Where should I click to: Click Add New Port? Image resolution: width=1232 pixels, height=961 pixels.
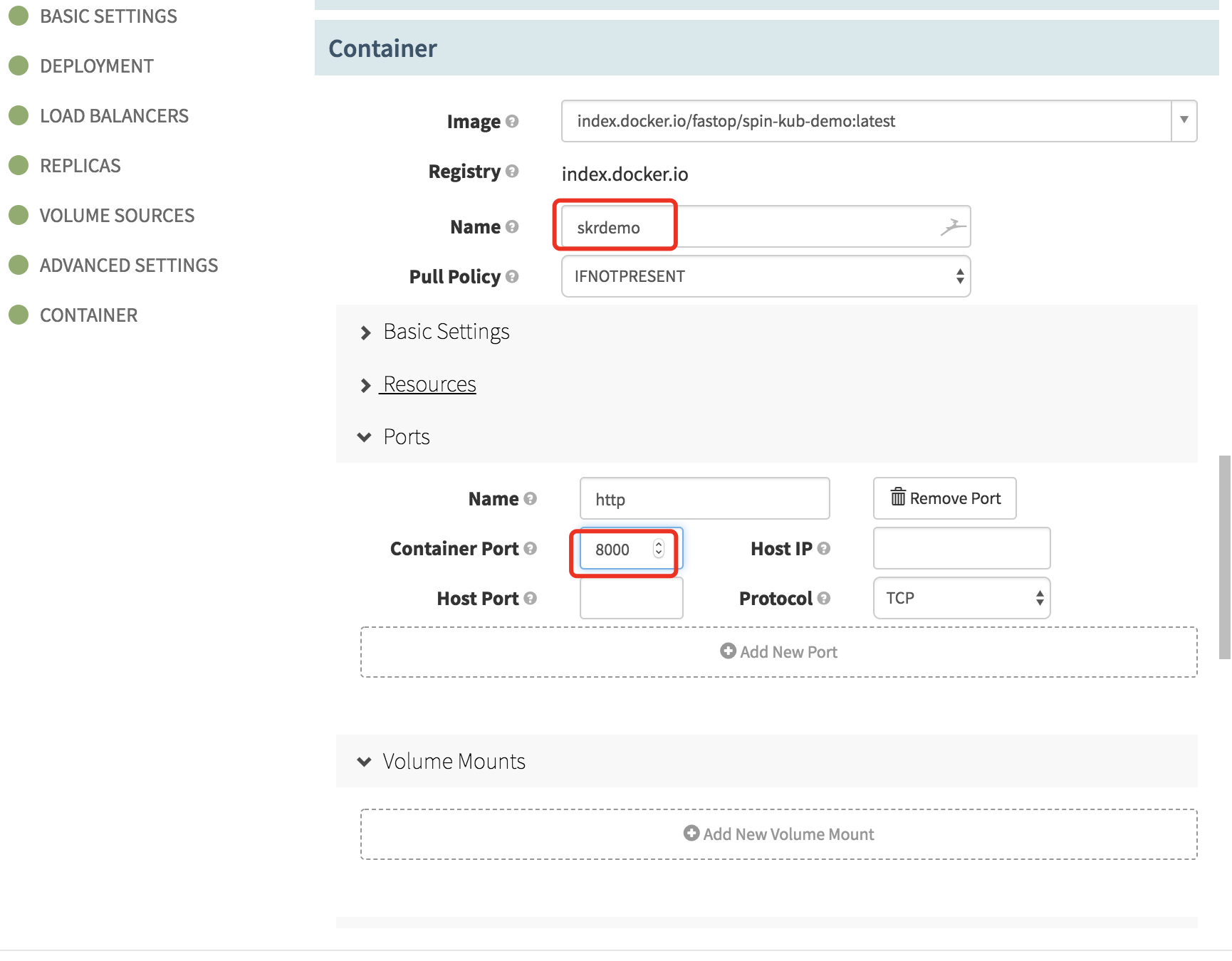[778, 652]
